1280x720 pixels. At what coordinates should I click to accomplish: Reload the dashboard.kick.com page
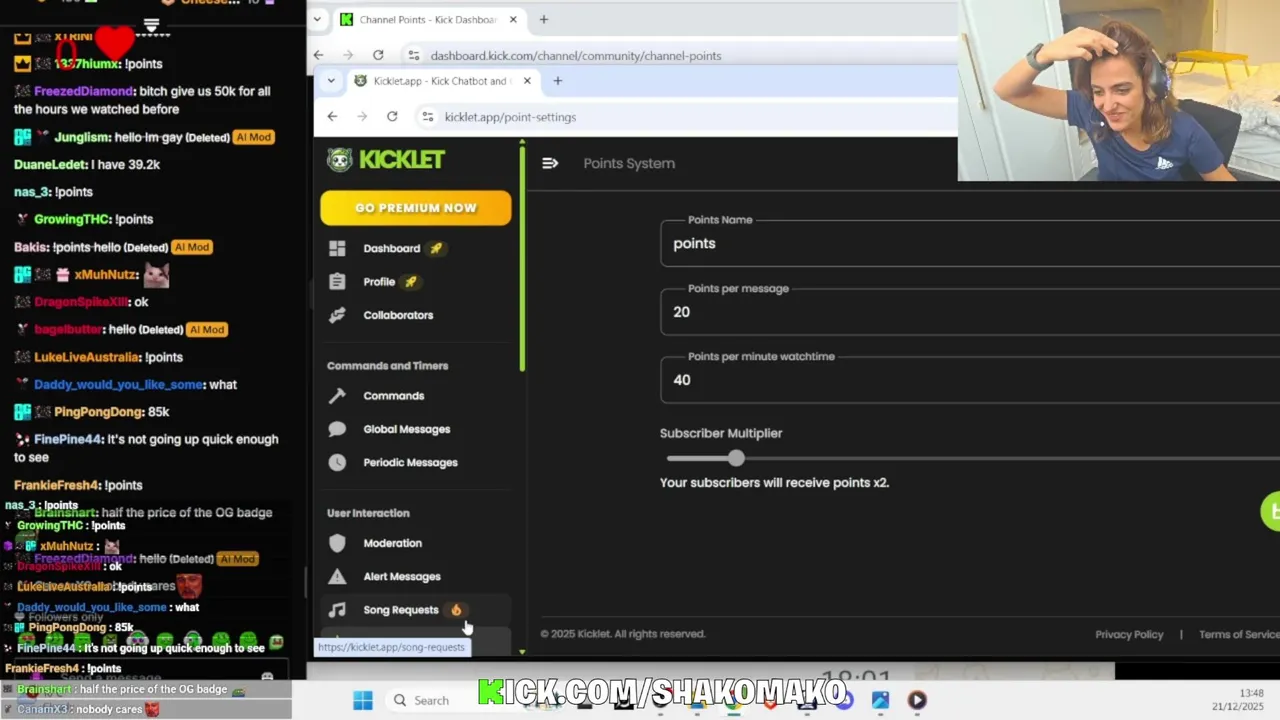click(378, 55)
